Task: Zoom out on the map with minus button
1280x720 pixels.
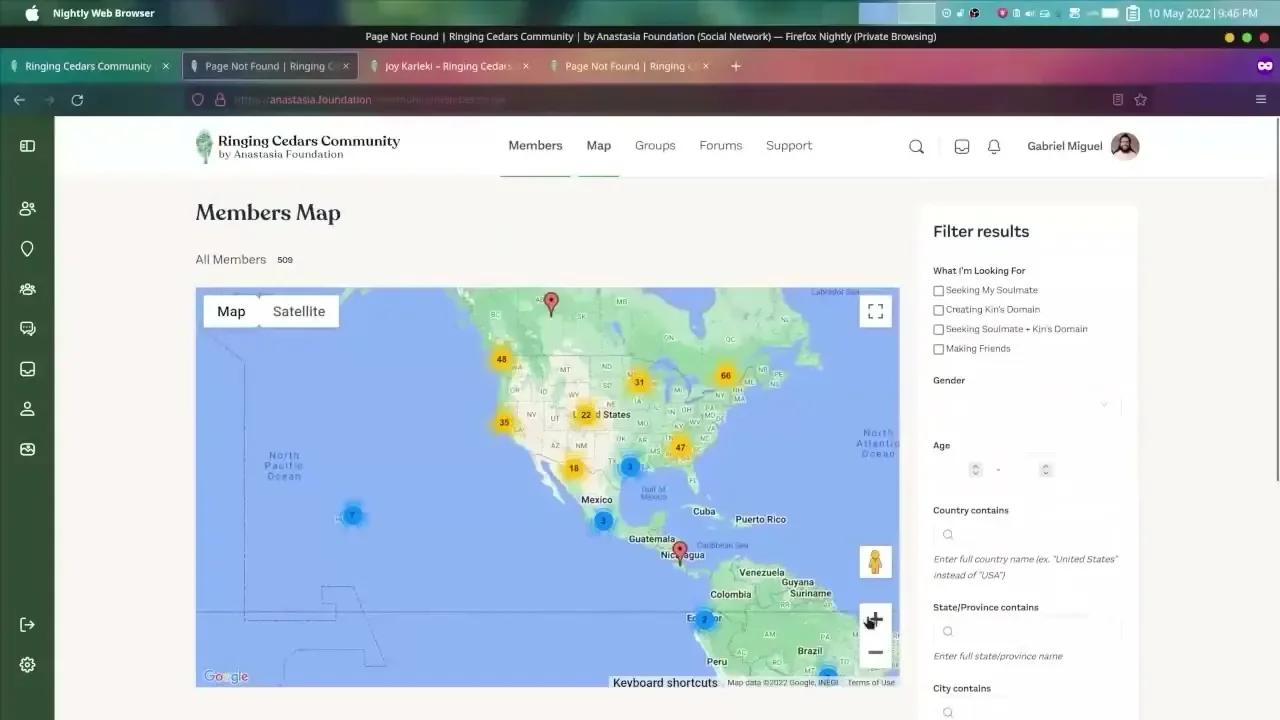Action: pos(875,652)
